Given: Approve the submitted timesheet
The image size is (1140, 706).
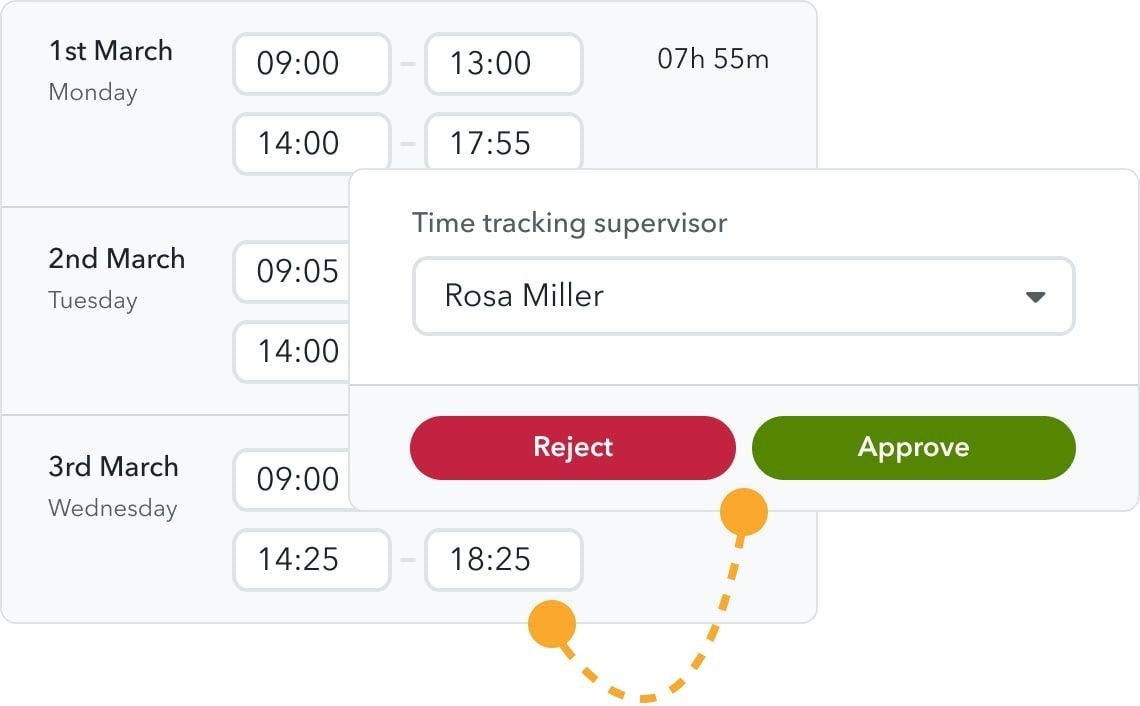Looking at the screenshot, I should click(x=913, y=447).
